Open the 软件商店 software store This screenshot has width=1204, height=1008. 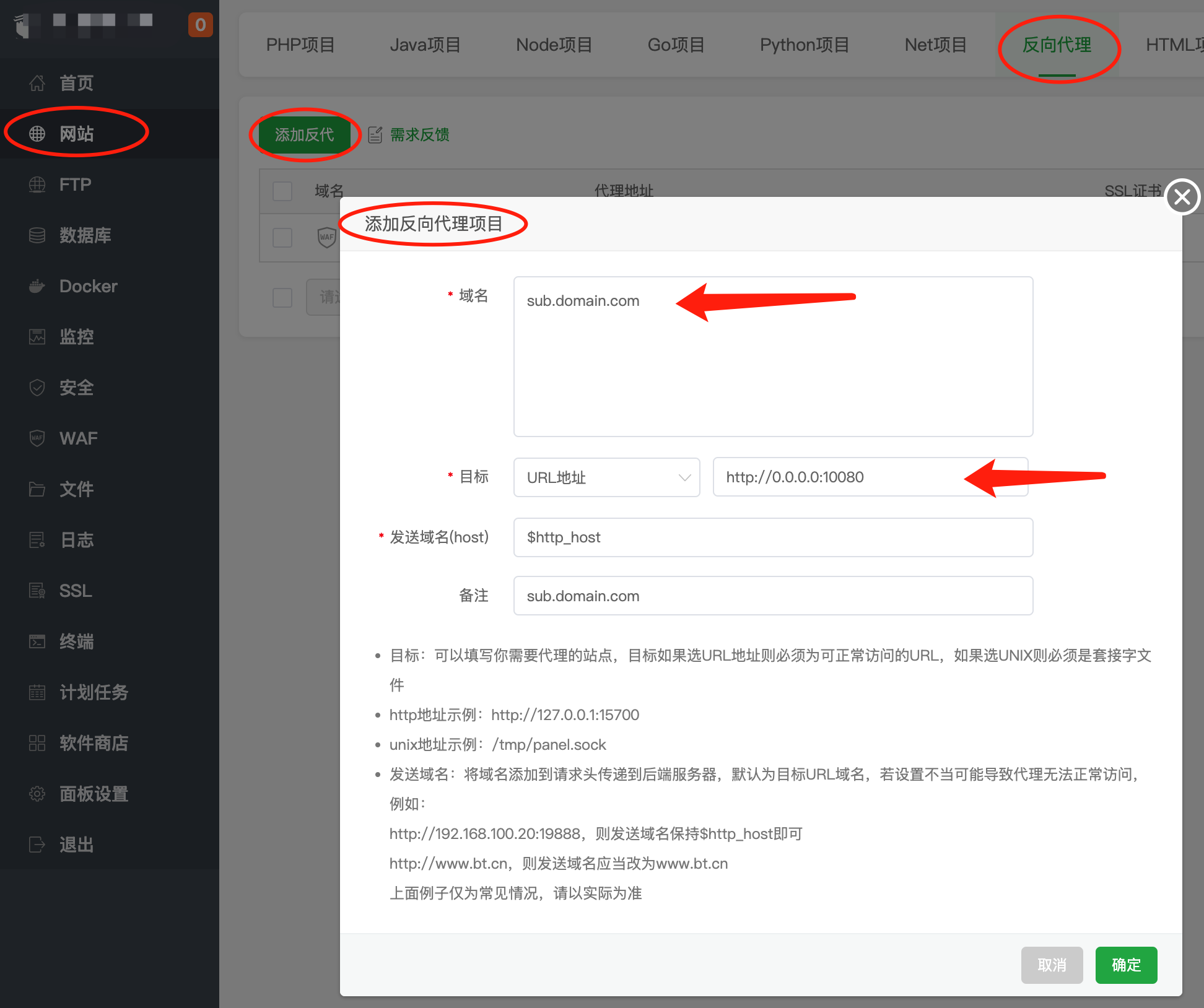94,743
